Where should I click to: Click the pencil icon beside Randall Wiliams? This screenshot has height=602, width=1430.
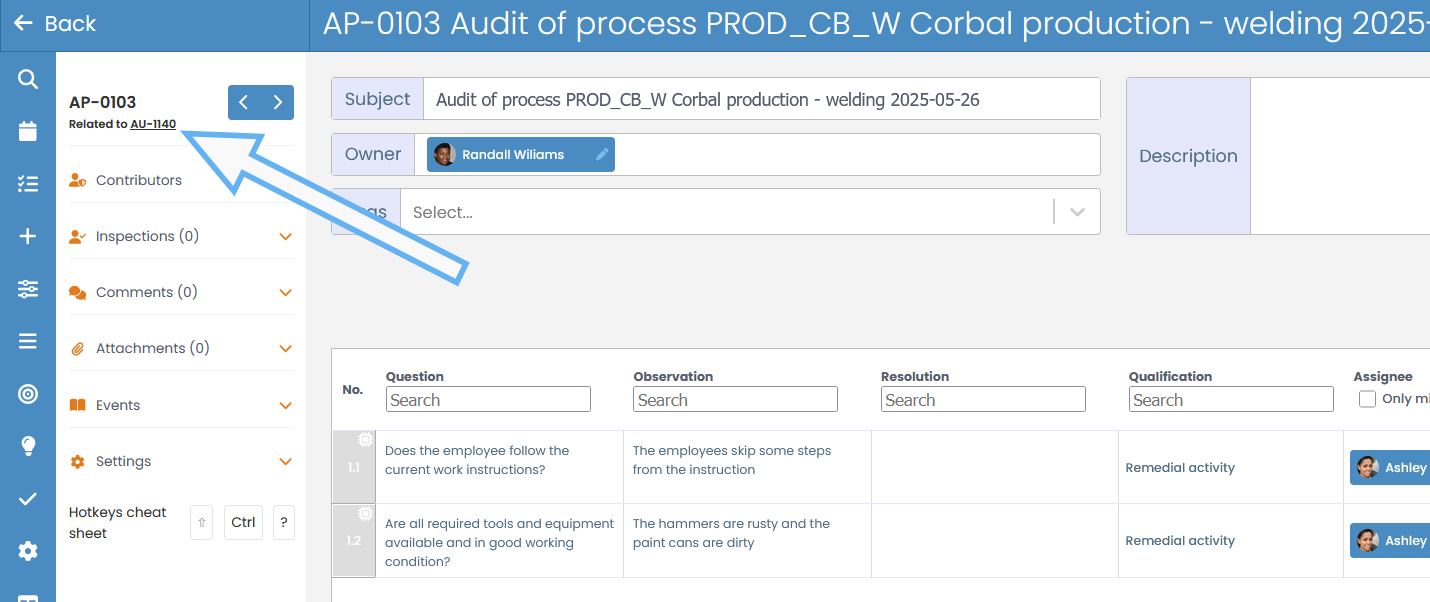[601, 155]
